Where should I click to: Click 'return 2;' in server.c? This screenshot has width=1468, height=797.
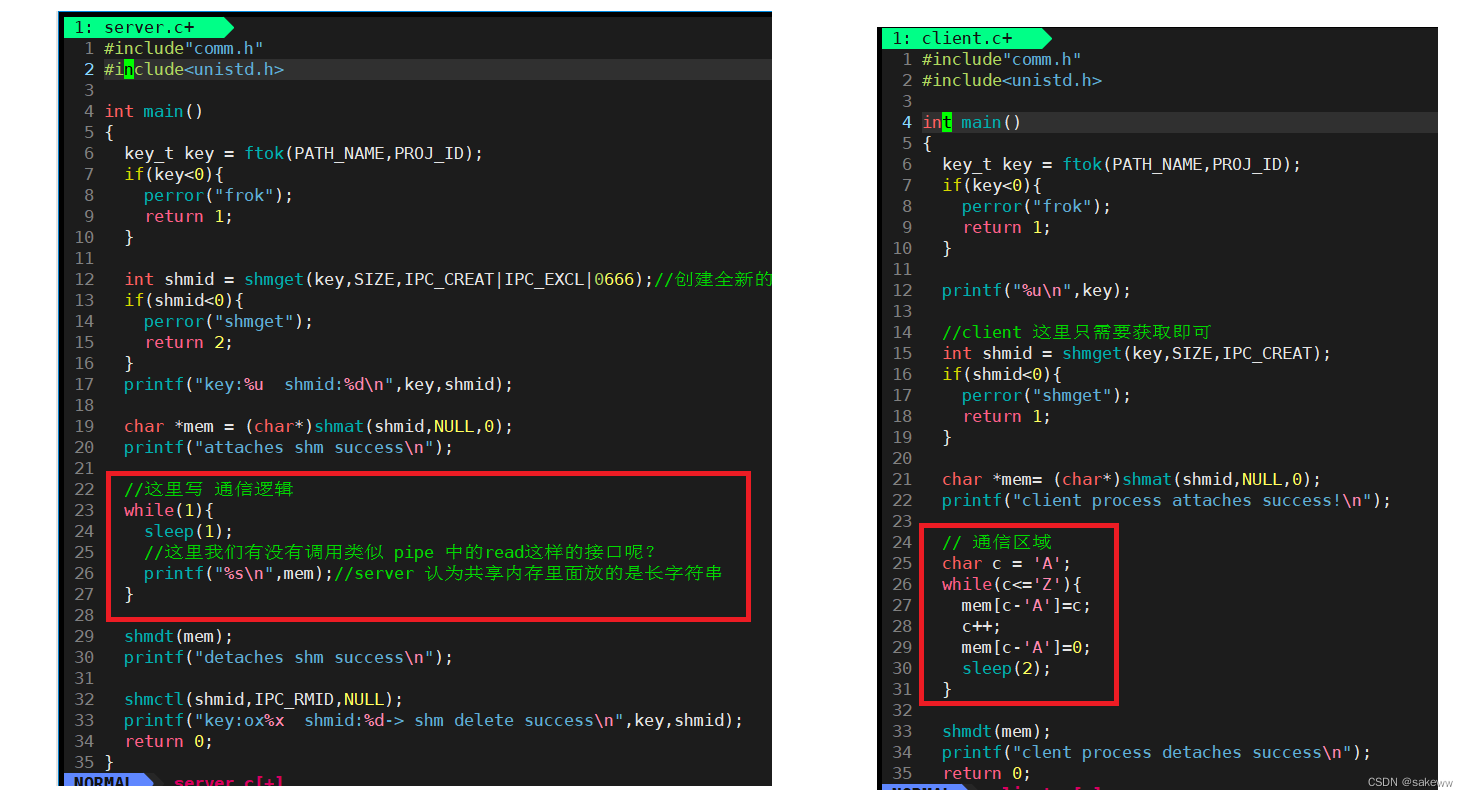coord(189,342)
